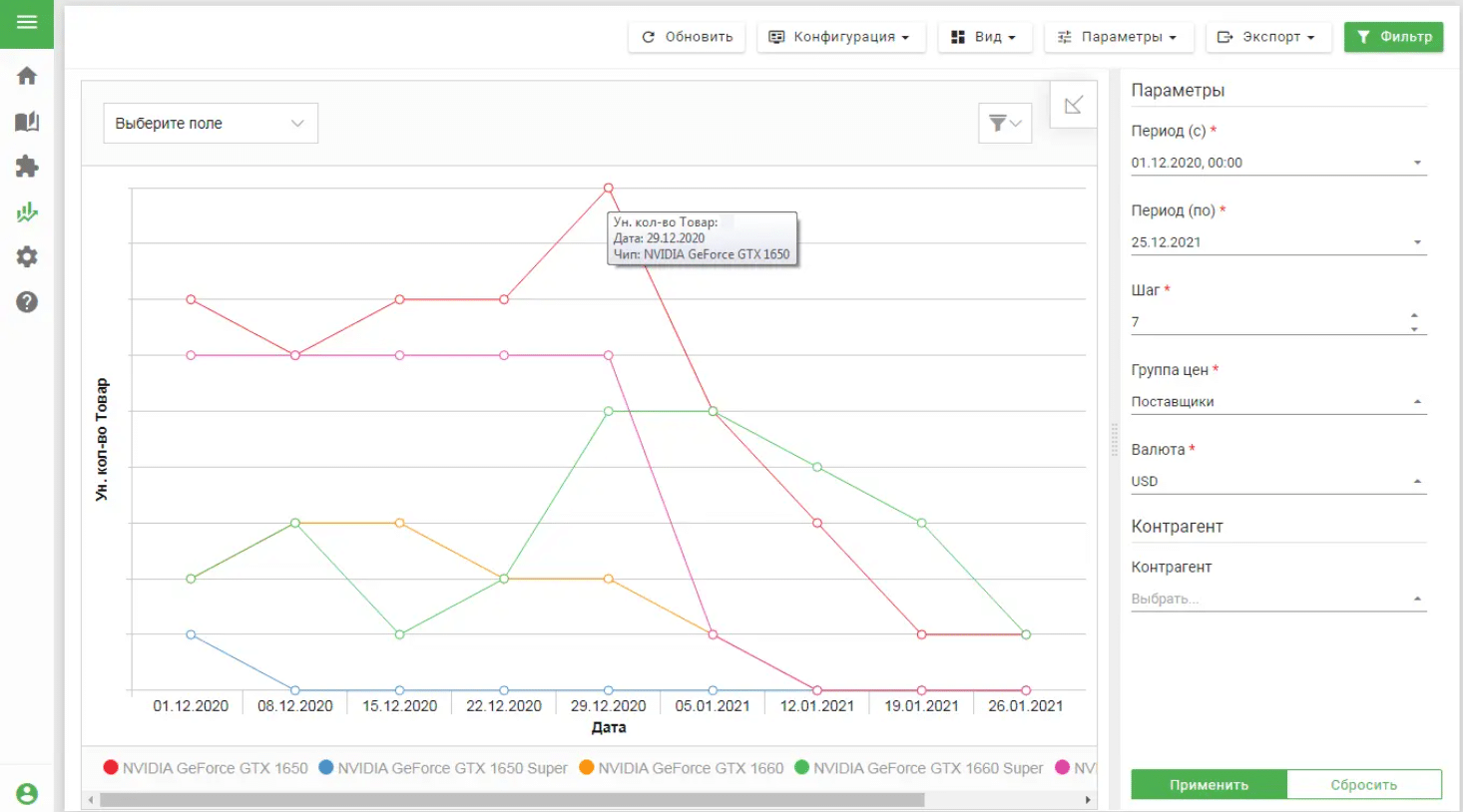Screen dimensions: 1463x812
Task: Toggle GTX 1650 Super legend series
Action: [x=442, y=768]
